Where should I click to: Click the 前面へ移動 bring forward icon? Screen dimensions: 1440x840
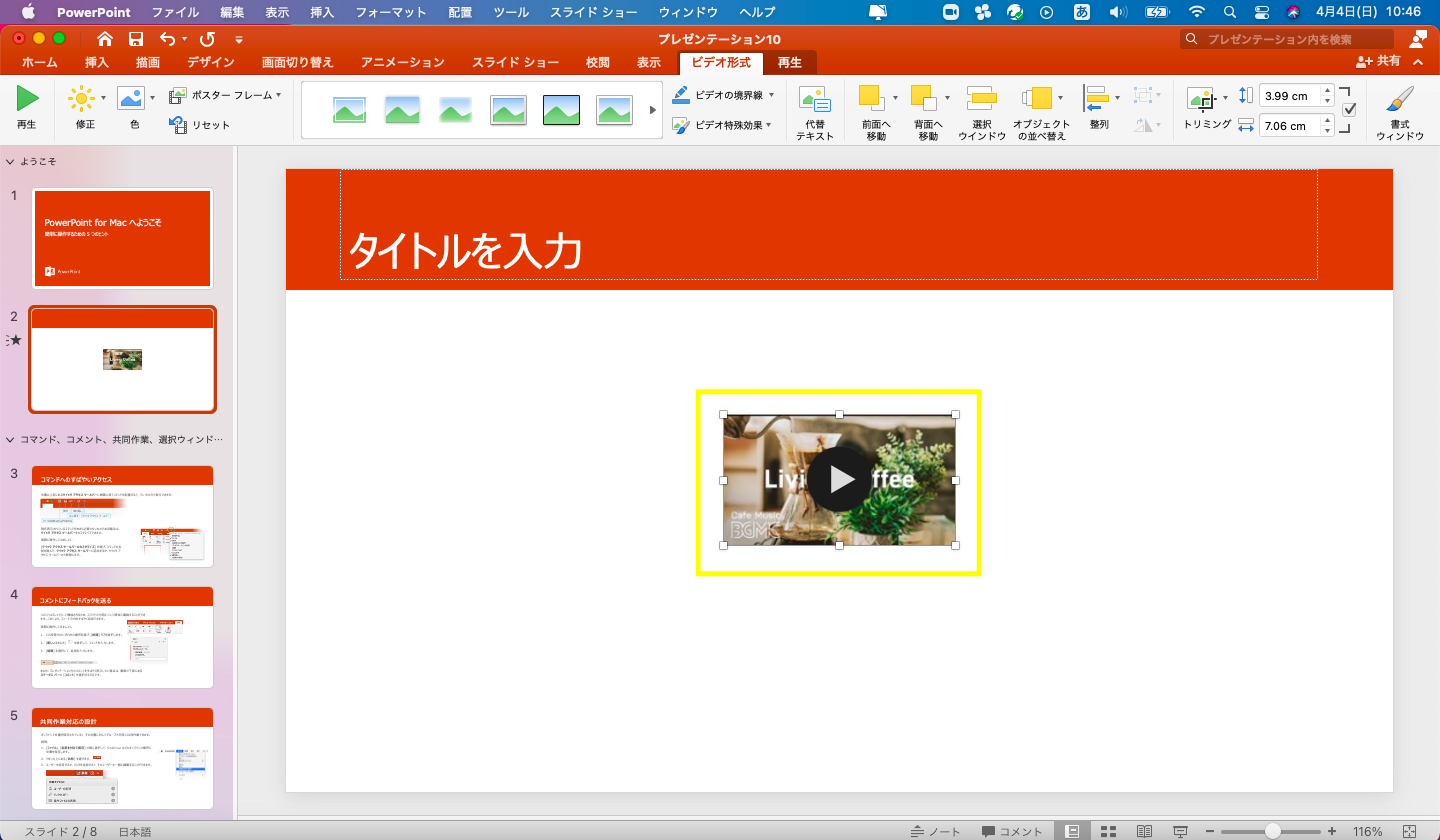(x=872, y=98)
